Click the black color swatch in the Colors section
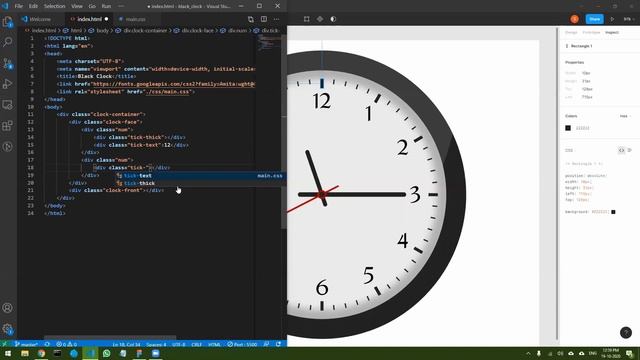Image resolution: width=640 pixels, height=360 pixels. point(568,128)
